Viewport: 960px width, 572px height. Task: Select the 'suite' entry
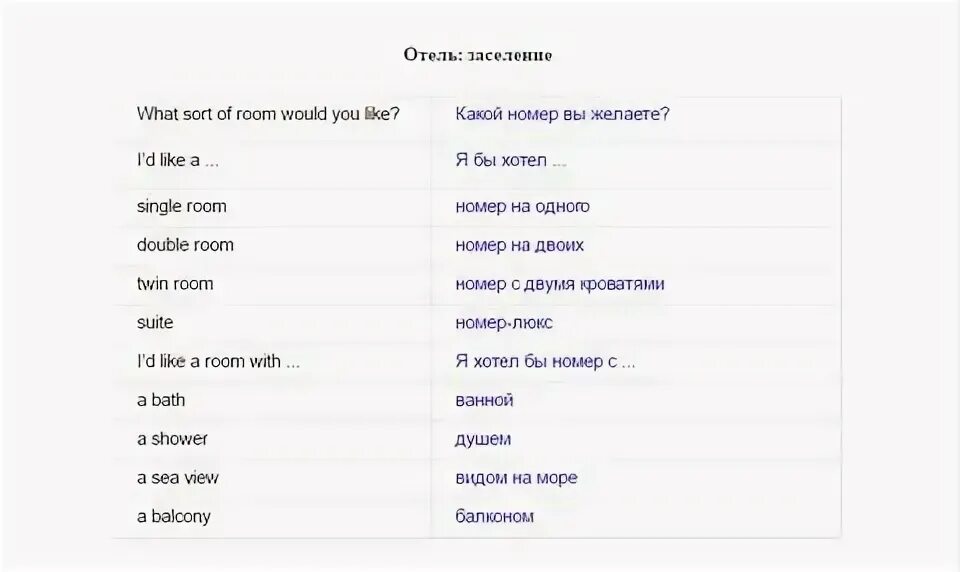(155, 322)
